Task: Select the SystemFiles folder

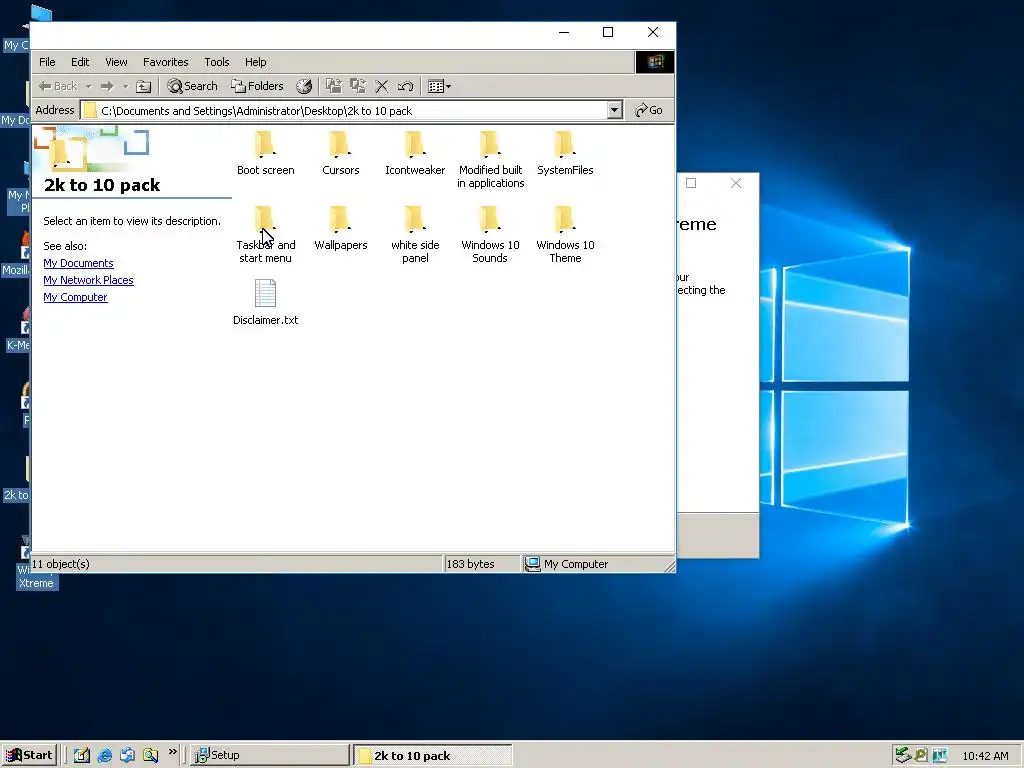Action: (565, 154)
